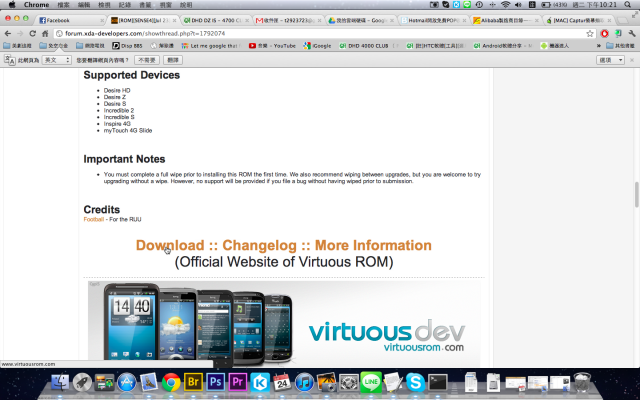The height and width of the screenshot is (400, 640).
Task: Open Download :: Changelog :: More Information link
Action: pyautogui.click(x=284, y=245)
